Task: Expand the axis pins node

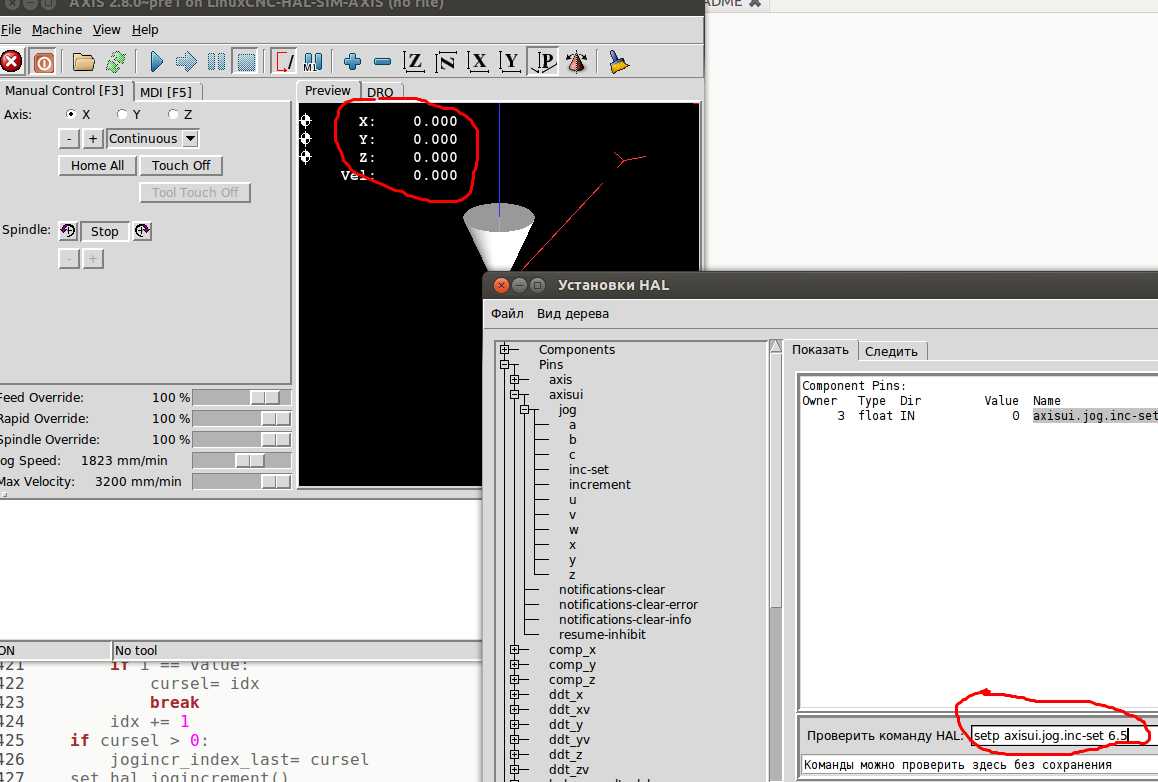Action: [x=515, y=380]
